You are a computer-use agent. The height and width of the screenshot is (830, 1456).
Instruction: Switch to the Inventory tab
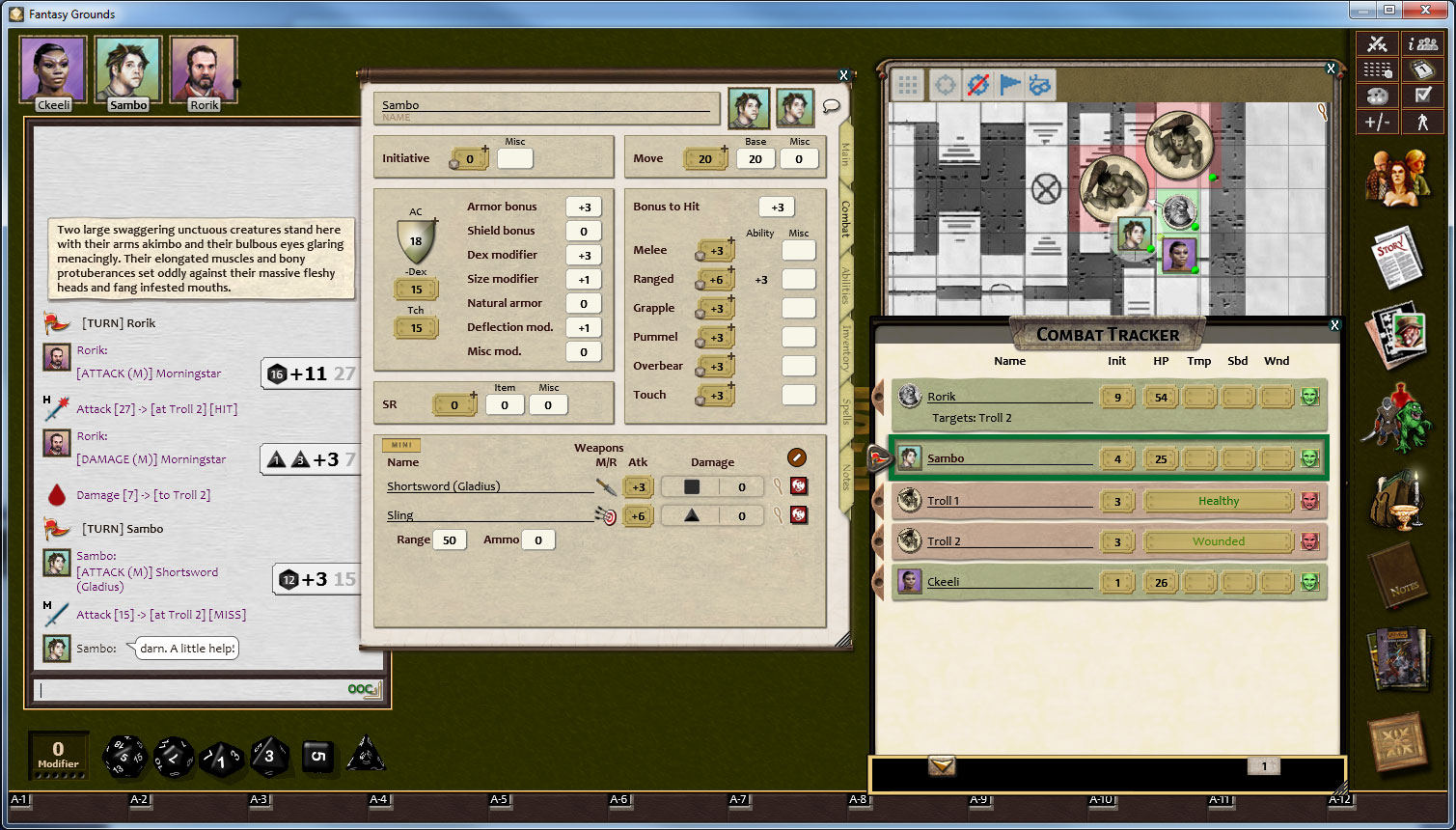(846, 347)
